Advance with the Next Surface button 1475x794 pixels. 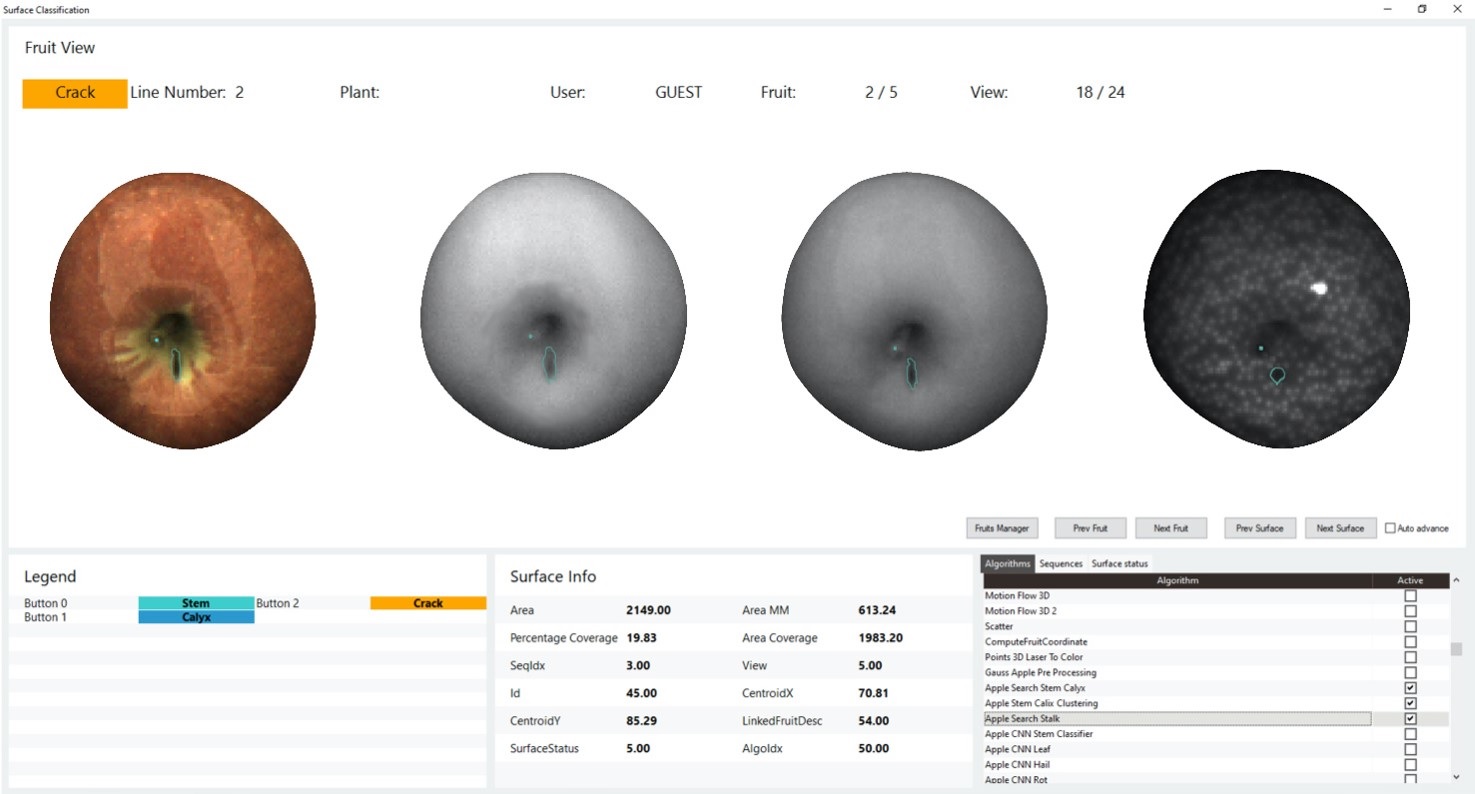(1340, 528)
